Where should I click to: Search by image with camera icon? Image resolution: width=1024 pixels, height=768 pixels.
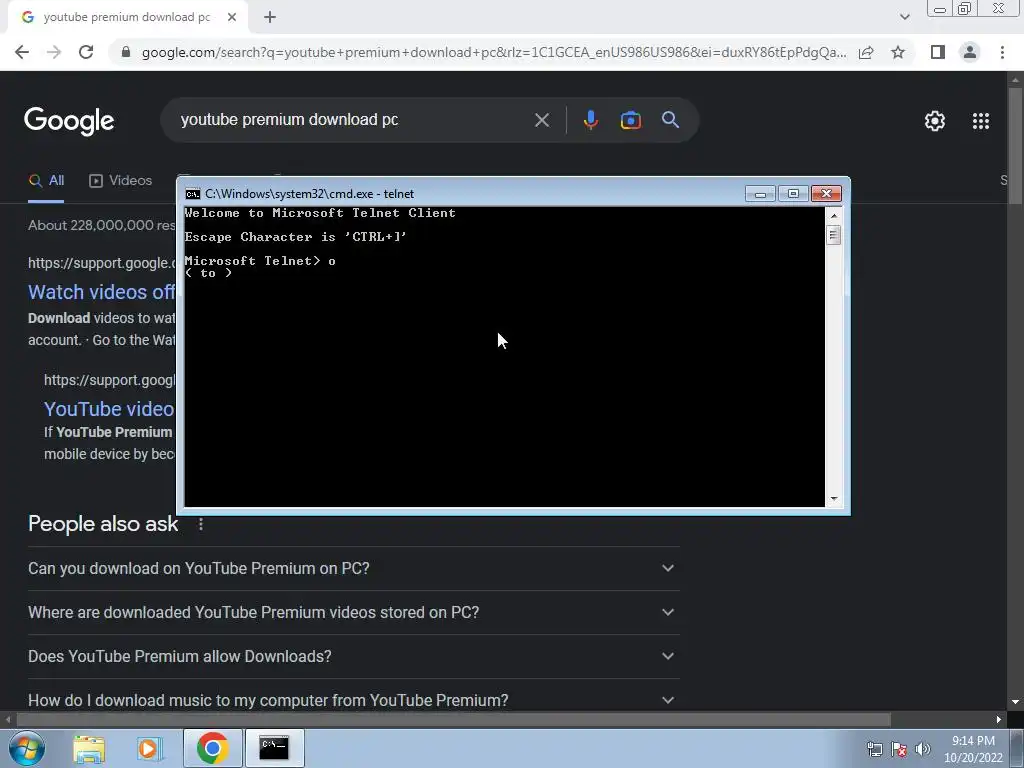(630, 120)
